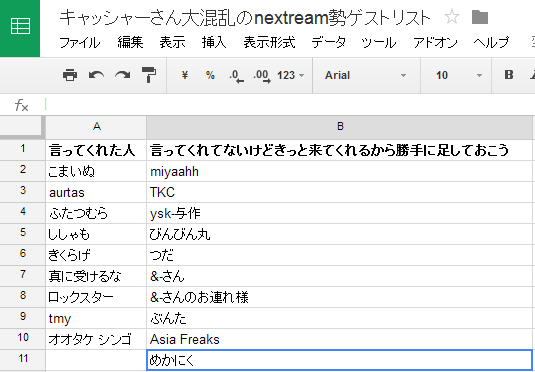Open the データ menu
535x372 pixels.
(329, 43)
